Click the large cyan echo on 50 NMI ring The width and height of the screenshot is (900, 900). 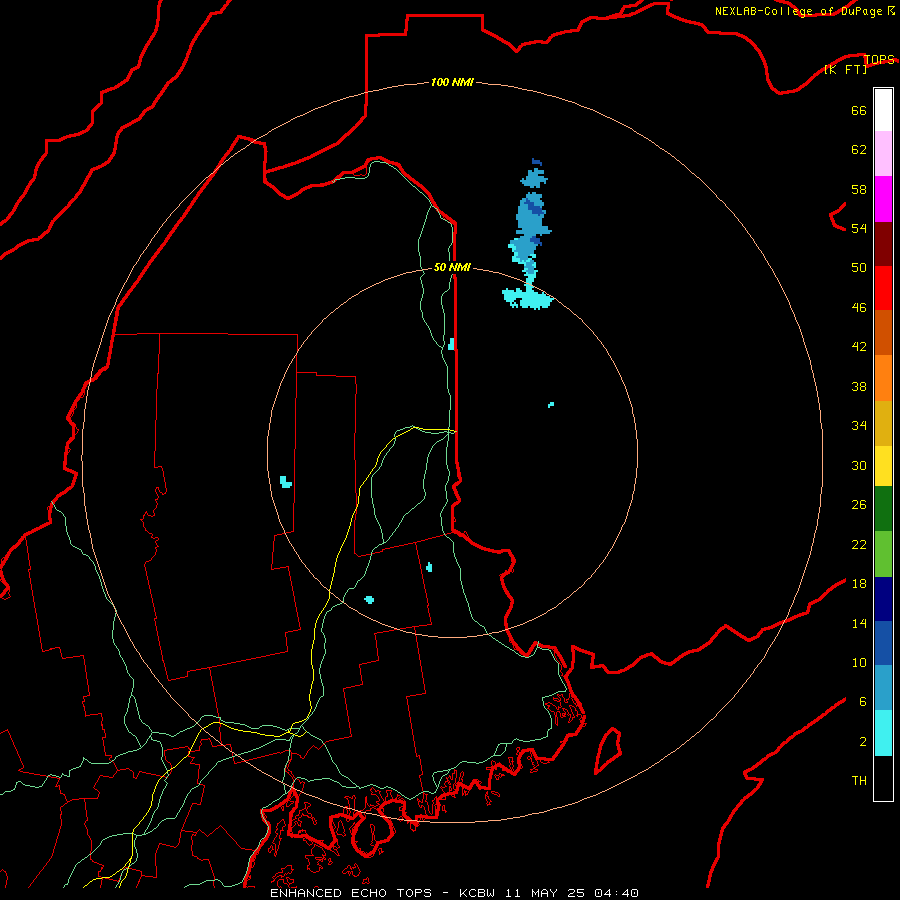point(528,298)
